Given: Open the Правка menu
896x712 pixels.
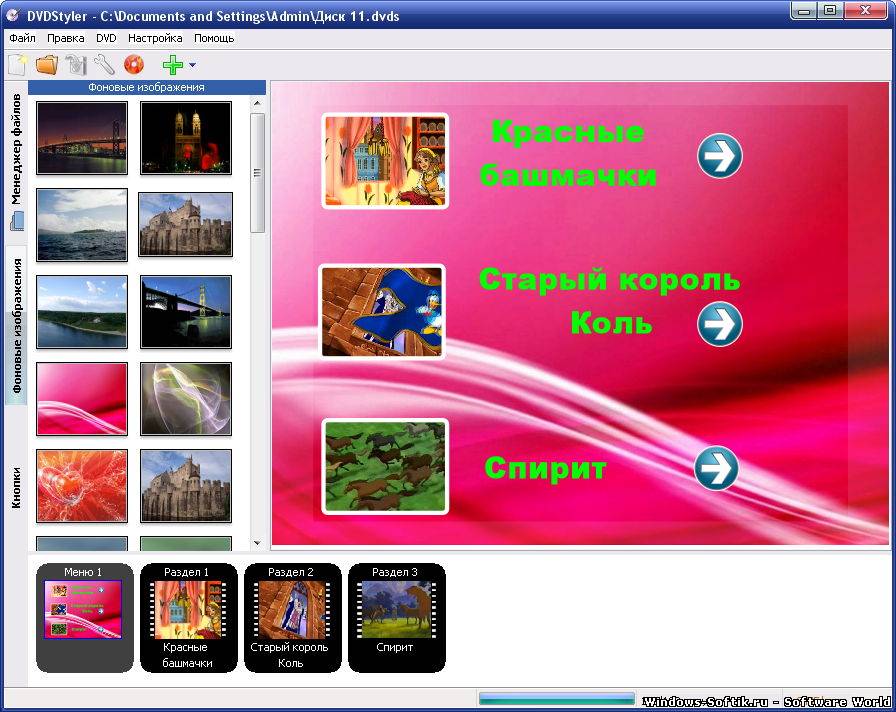Looking at the screenshot, I should (x=66, y=38).
